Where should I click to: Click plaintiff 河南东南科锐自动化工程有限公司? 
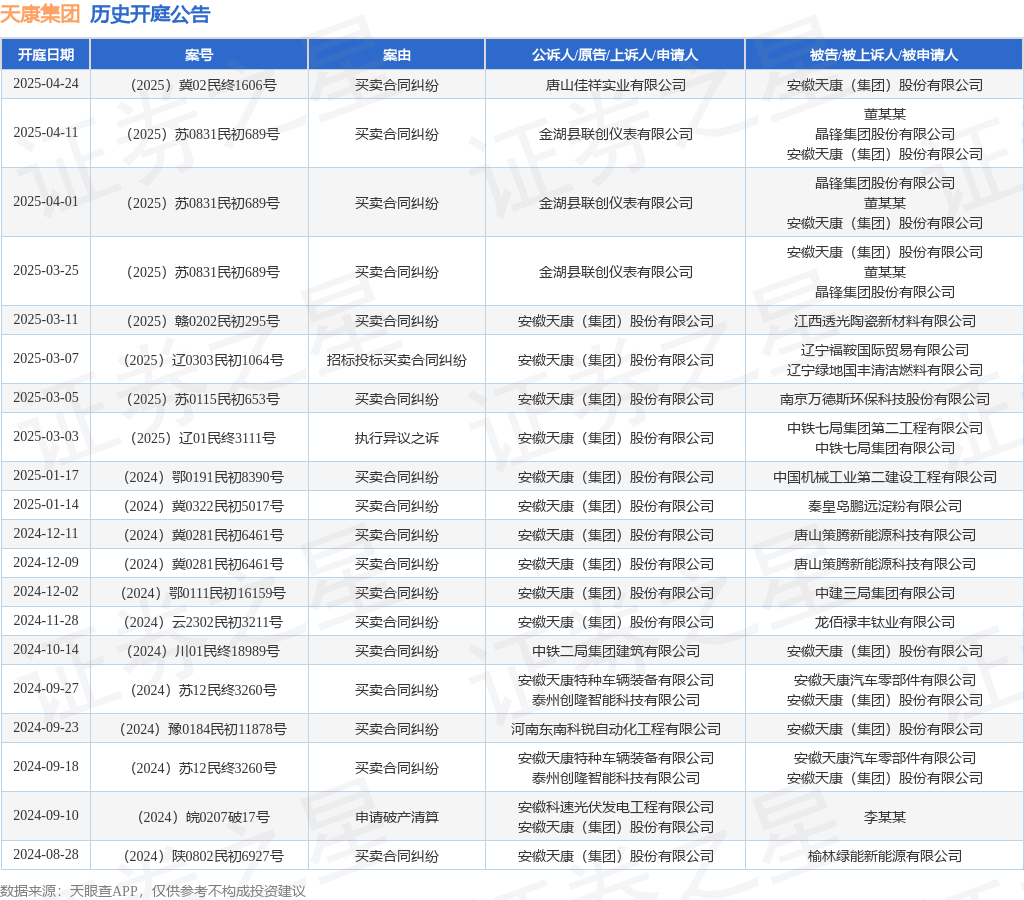[615, 729]
